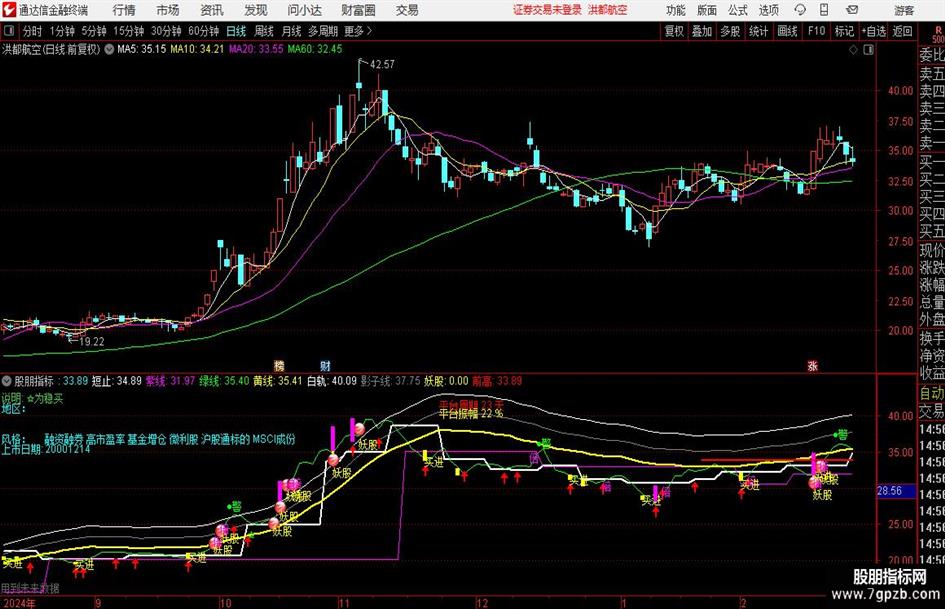The image size is (945, 609).
Task: Toggle the left sidebar panel icon
Action: 9,31
